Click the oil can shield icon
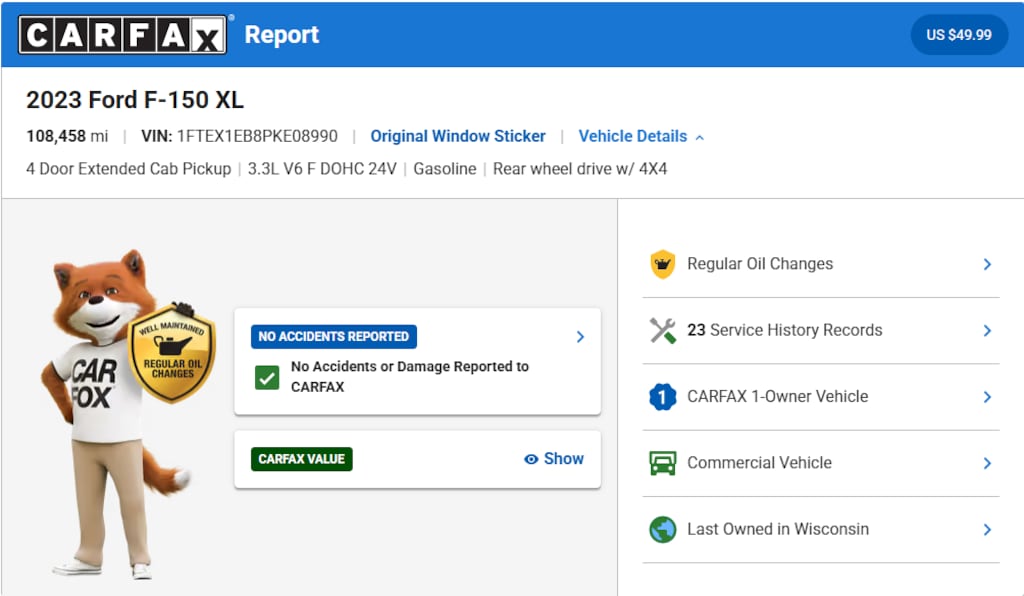This screenshot has width=1024, height=596. pyautogui.click(x=663, y=264)
